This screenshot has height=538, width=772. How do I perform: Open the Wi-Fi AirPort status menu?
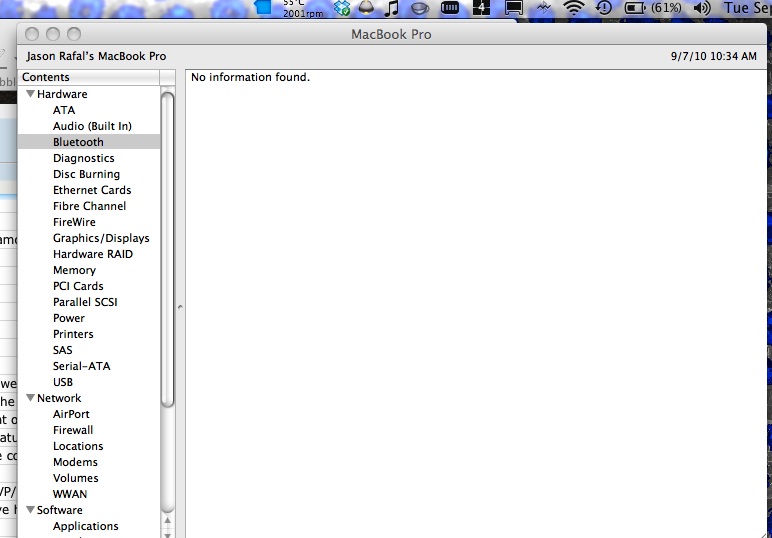(574, 8)
